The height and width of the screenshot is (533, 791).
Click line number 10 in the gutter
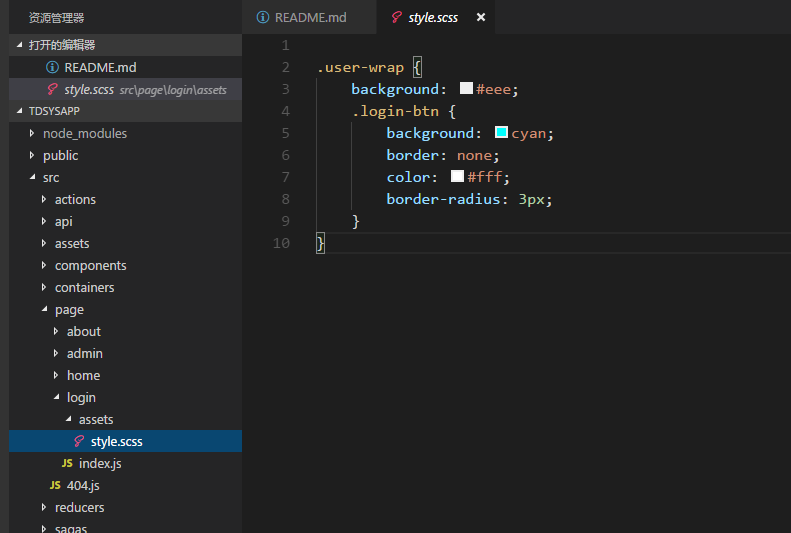281,243
